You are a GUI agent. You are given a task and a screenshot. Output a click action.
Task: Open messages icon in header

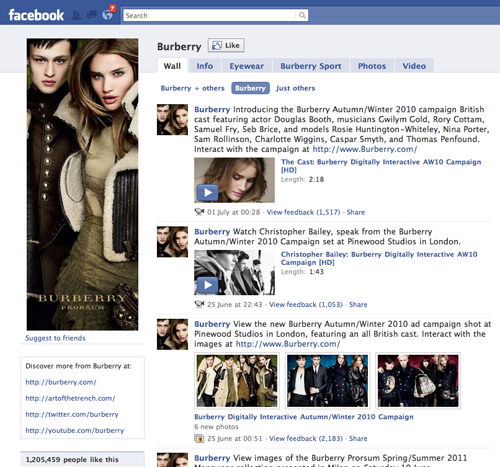(91, 15)
